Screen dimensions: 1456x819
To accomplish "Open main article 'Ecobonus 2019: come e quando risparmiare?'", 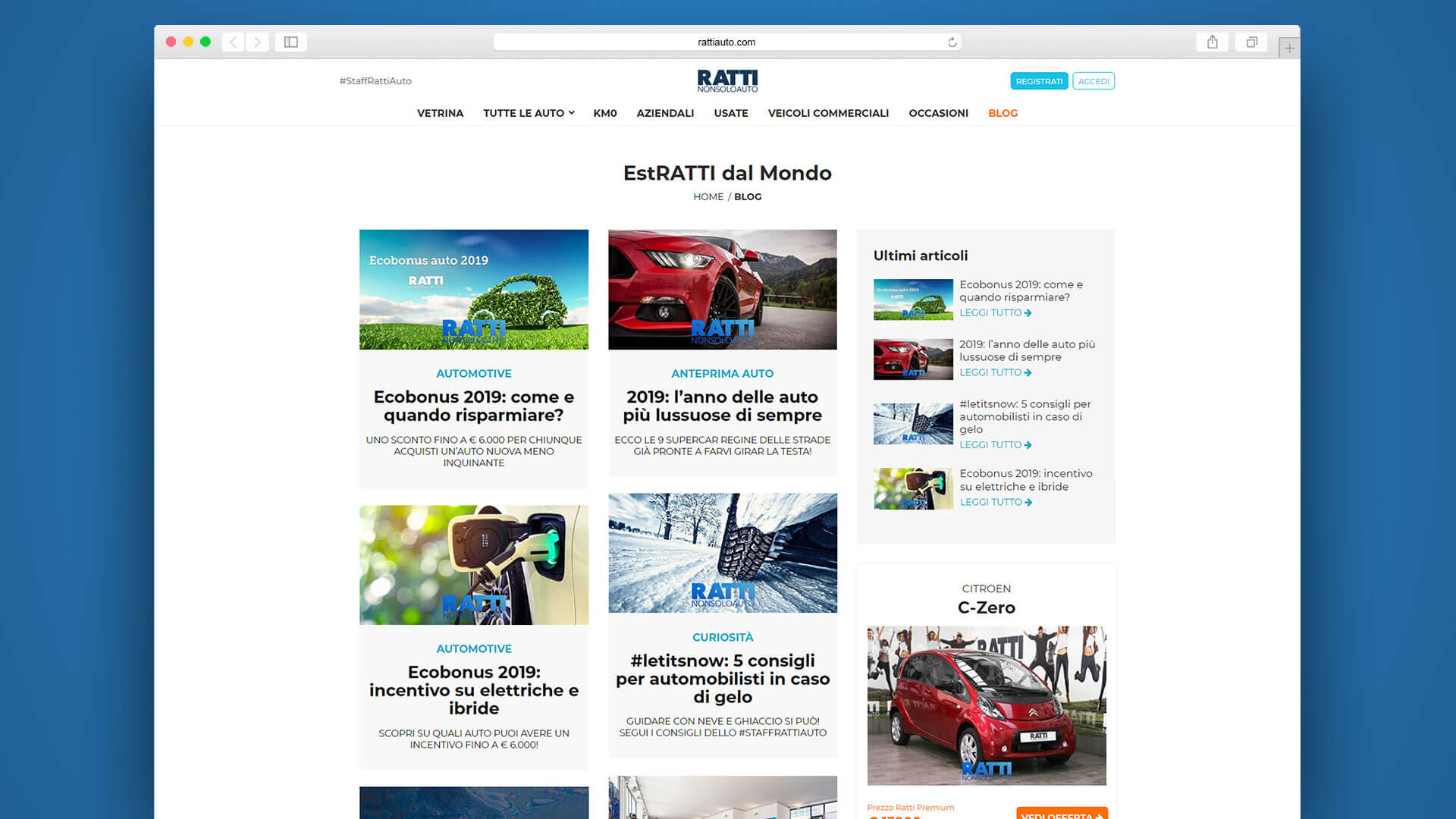I will click(474, 406).
